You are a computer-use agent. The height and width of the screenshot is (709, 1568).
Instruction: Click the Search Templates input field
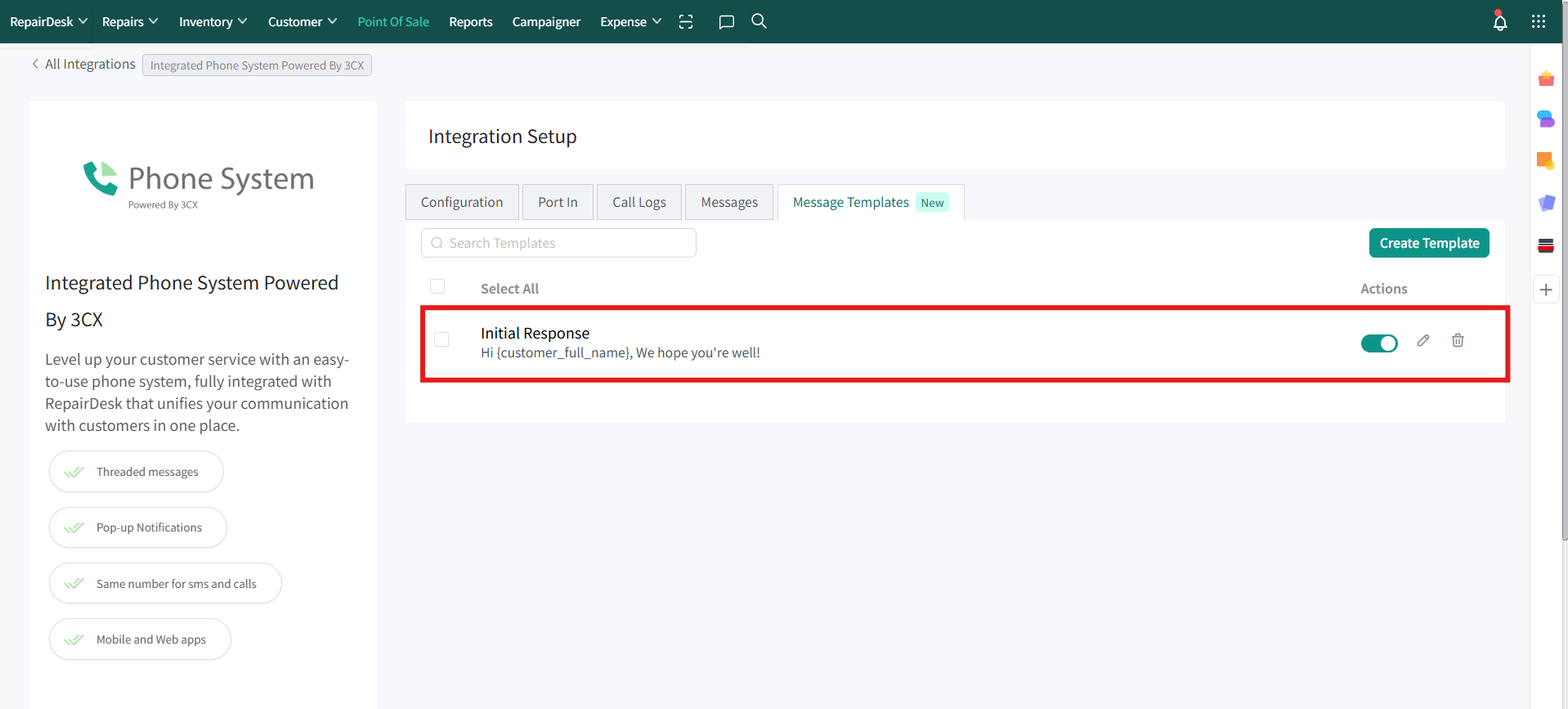pyautogui.click(x=558, y=243)
